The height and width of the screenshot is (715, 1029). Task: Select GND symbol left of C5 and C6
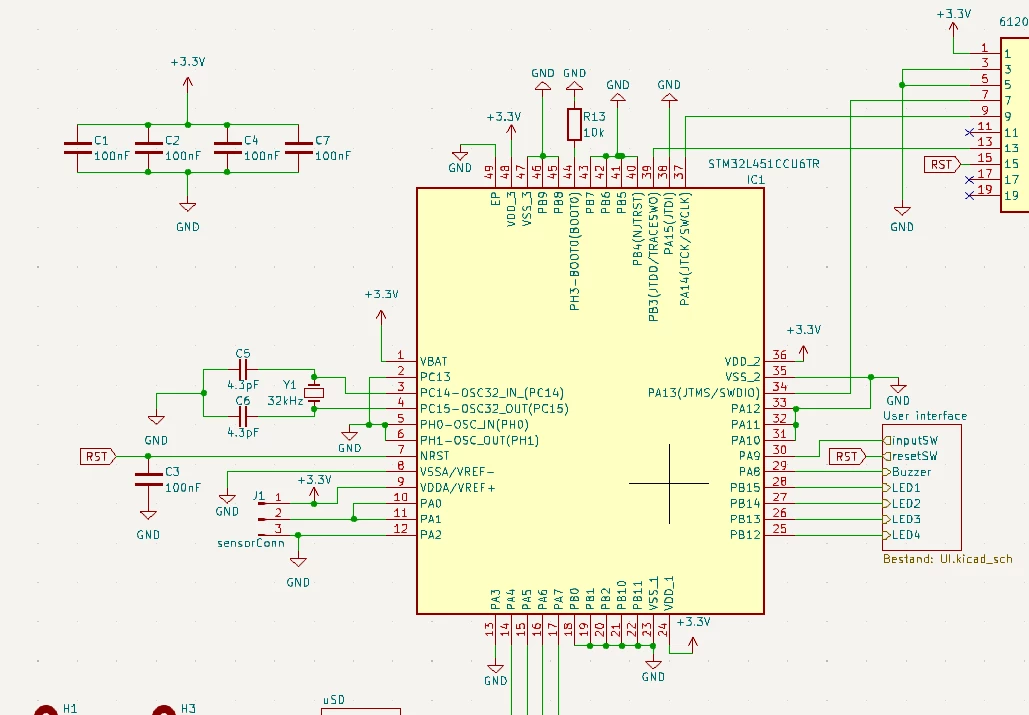(x=156, y=419)
